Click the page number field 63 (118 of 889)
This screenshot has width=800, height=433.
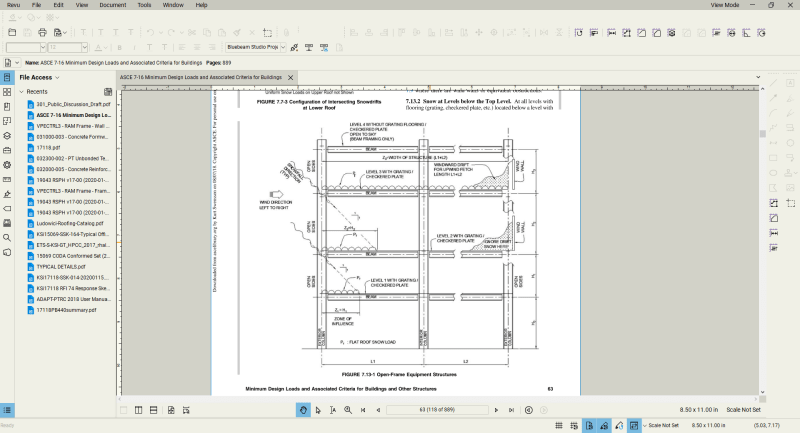coord(437,410)
